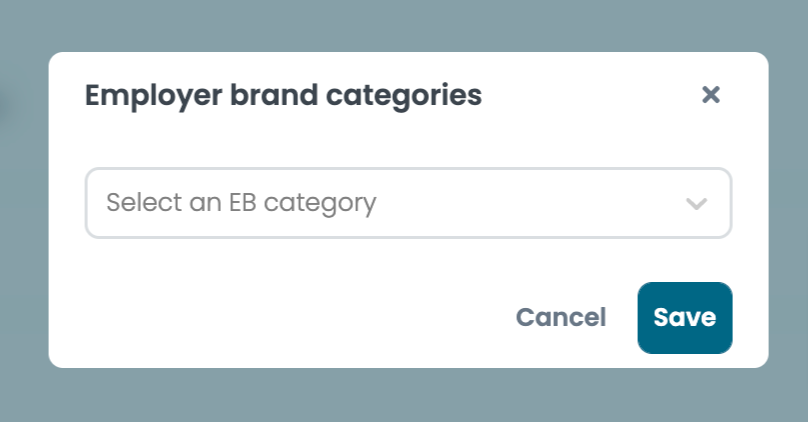Click the gray backdrop outside the dialog

pyautogui.click(x=404, y=396)
